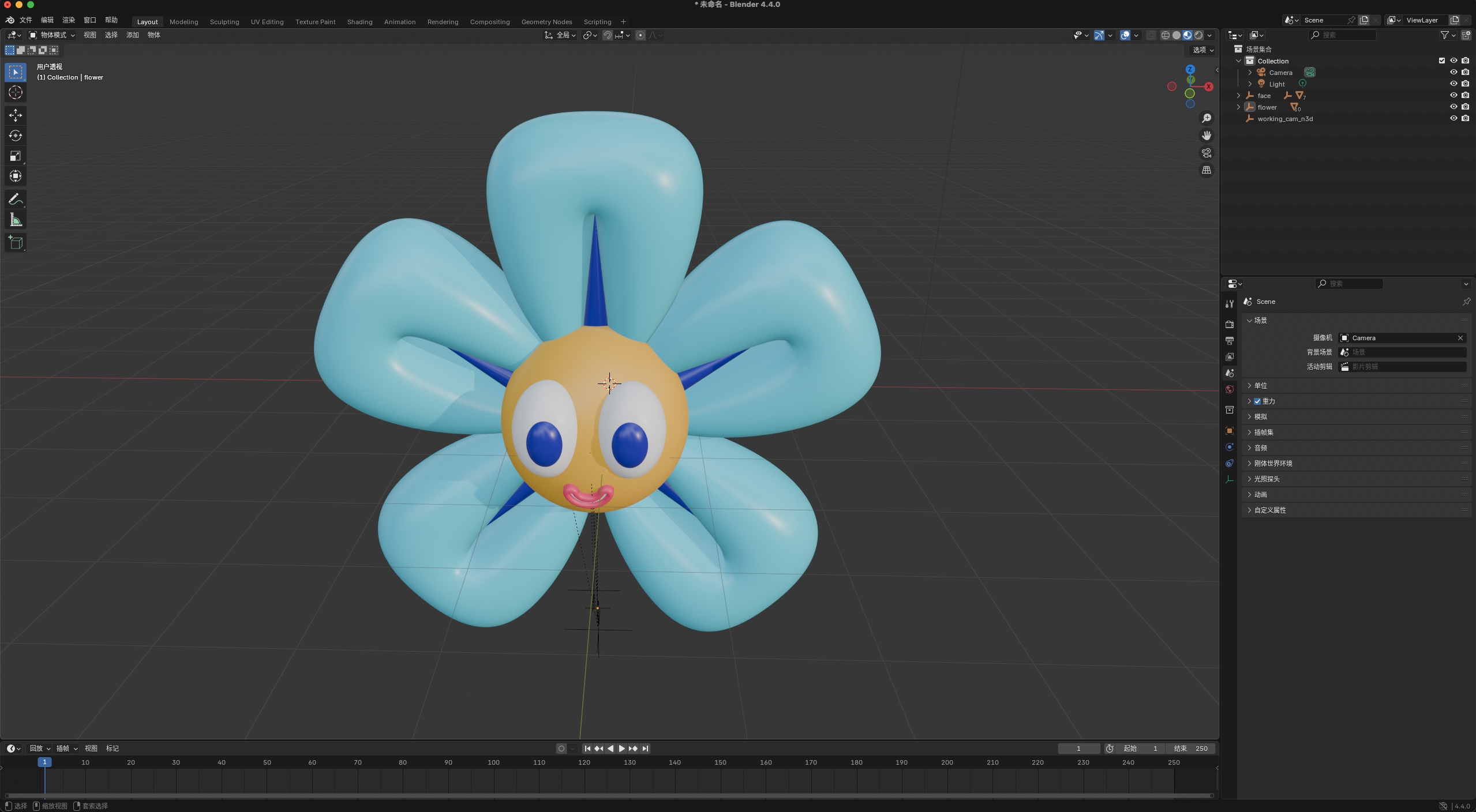The image size is (1476, 812).
Task: Click the Add Cube tool
Action: pyautogui.click(x=16, y=242)
